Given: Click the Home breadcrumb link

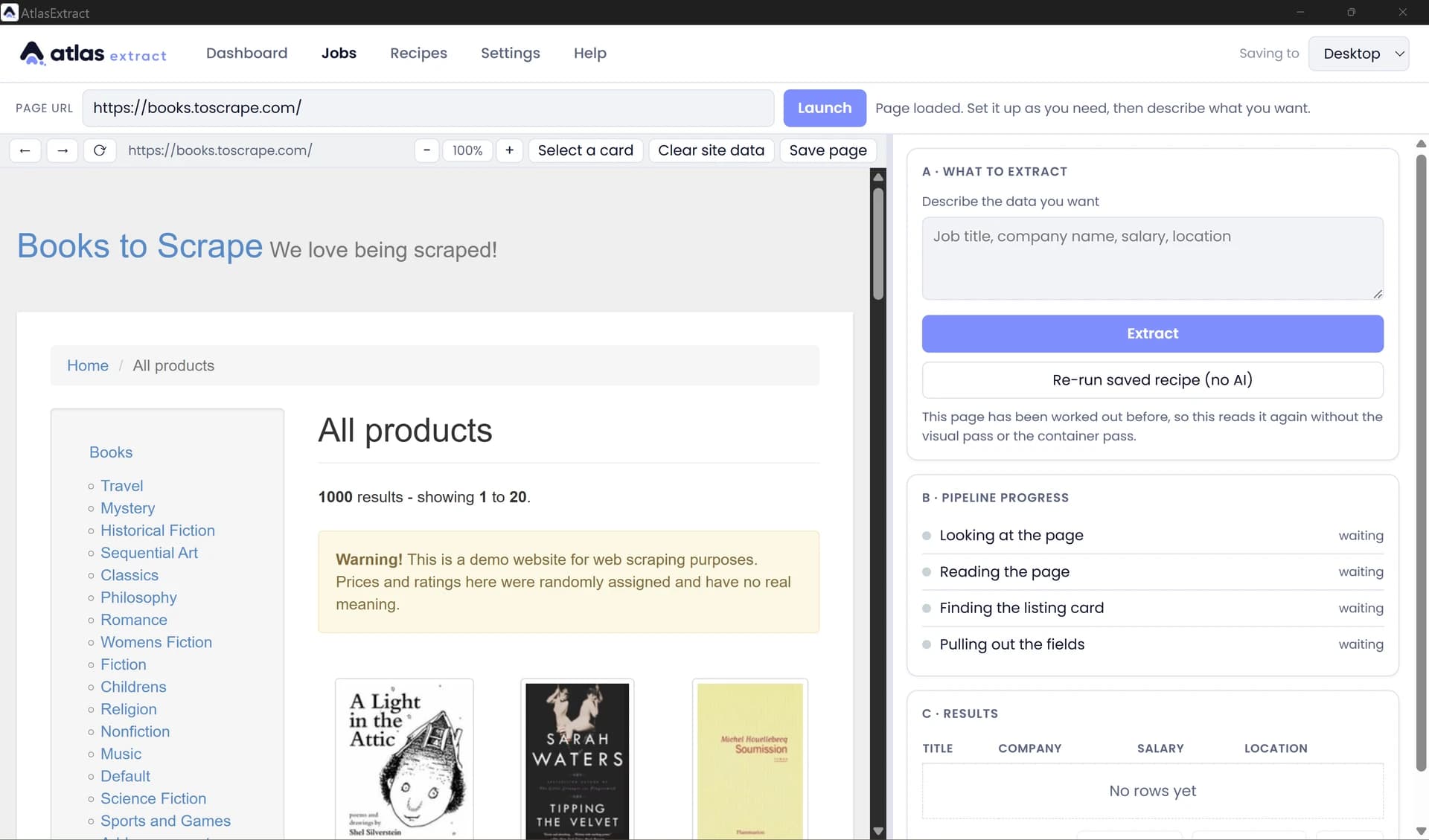Looking at the screenshot, I should click(x=88, y=365).
